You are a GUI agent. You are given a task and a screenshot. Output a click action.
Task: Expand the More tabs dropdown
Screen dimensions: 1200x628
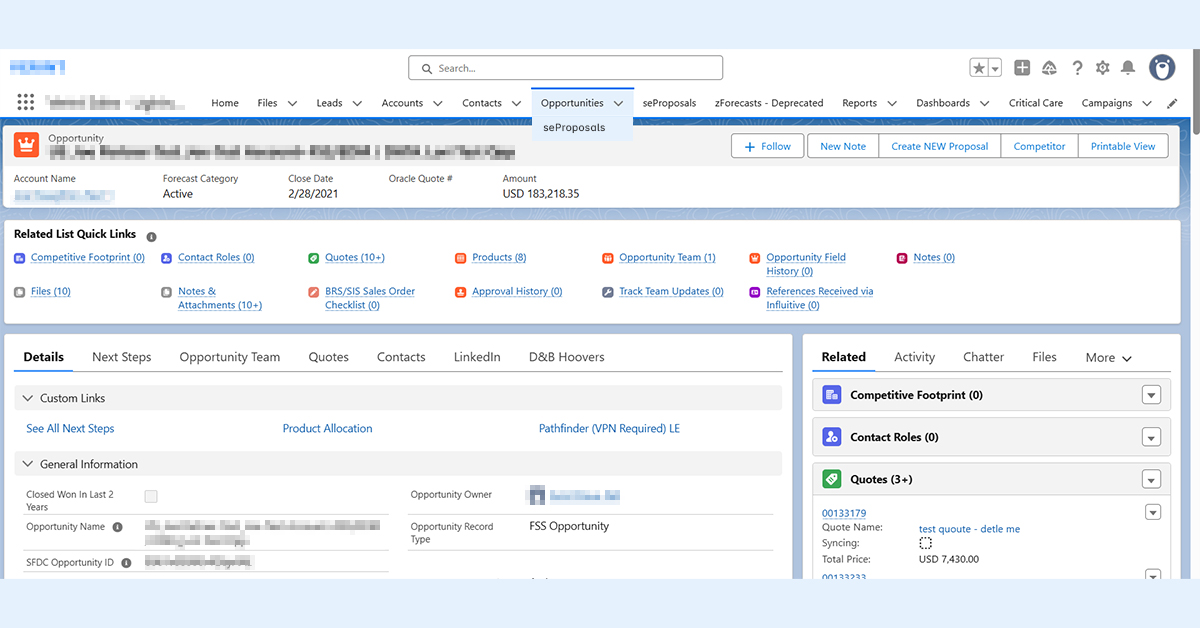(1108, 357)
